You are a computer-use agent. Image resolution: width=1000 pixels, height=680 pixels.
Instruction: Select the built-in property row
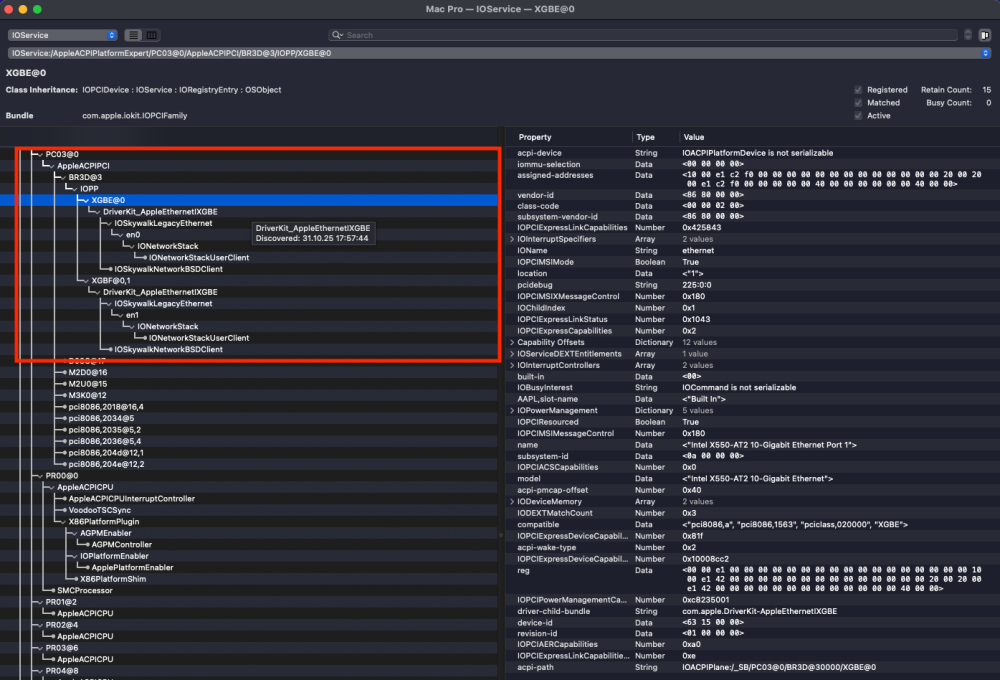753,377
